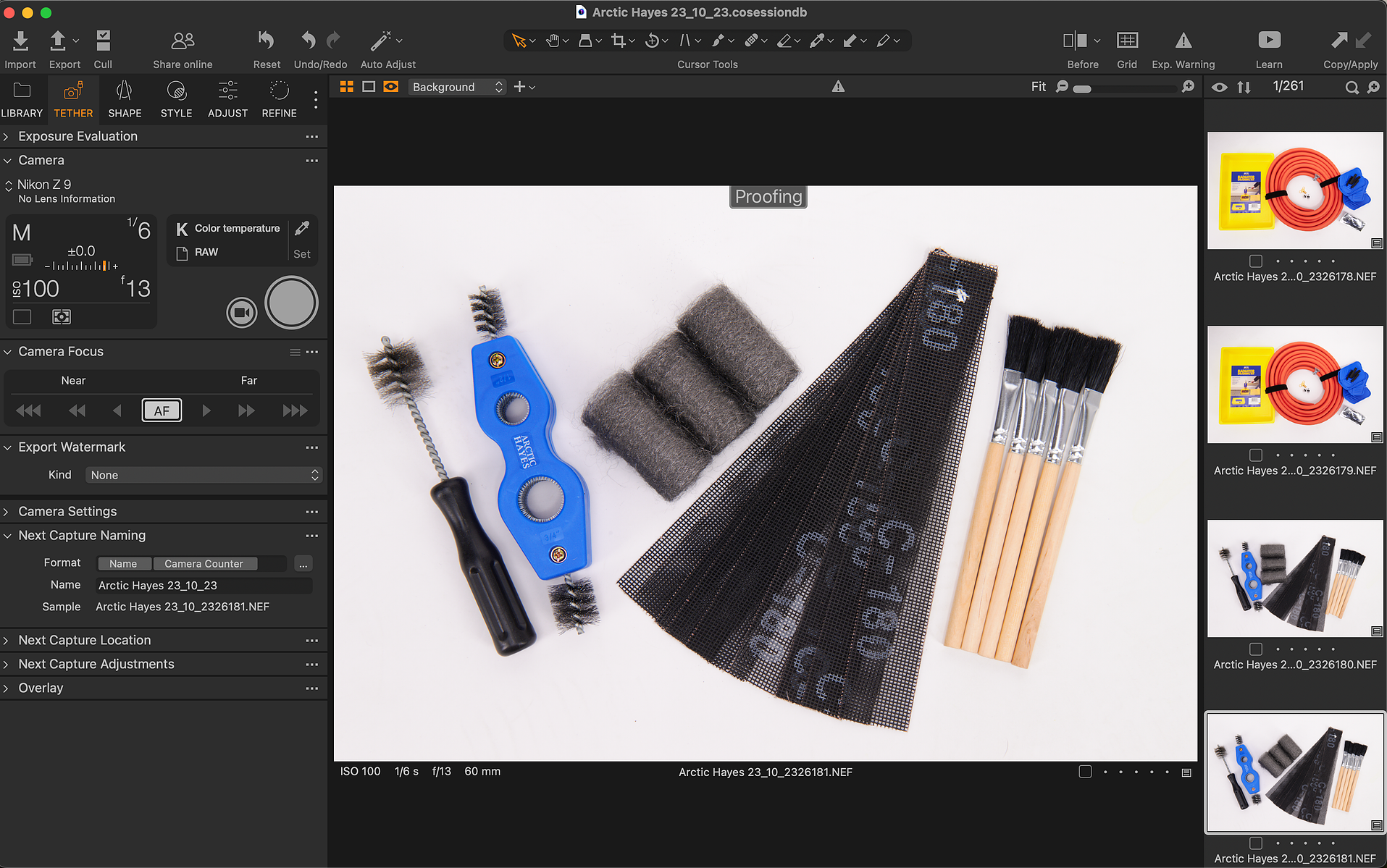This screenshot has height=868, width=1387.
Task: Click Set for white balance
Action: pyautogui.click(x=302, y=254)
